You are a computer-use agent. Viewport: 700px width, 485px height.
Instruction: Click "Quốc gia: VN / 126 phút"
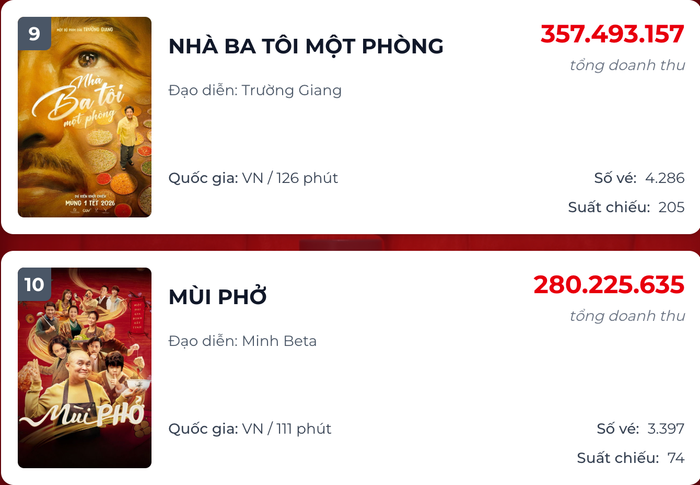pos(253,178)
